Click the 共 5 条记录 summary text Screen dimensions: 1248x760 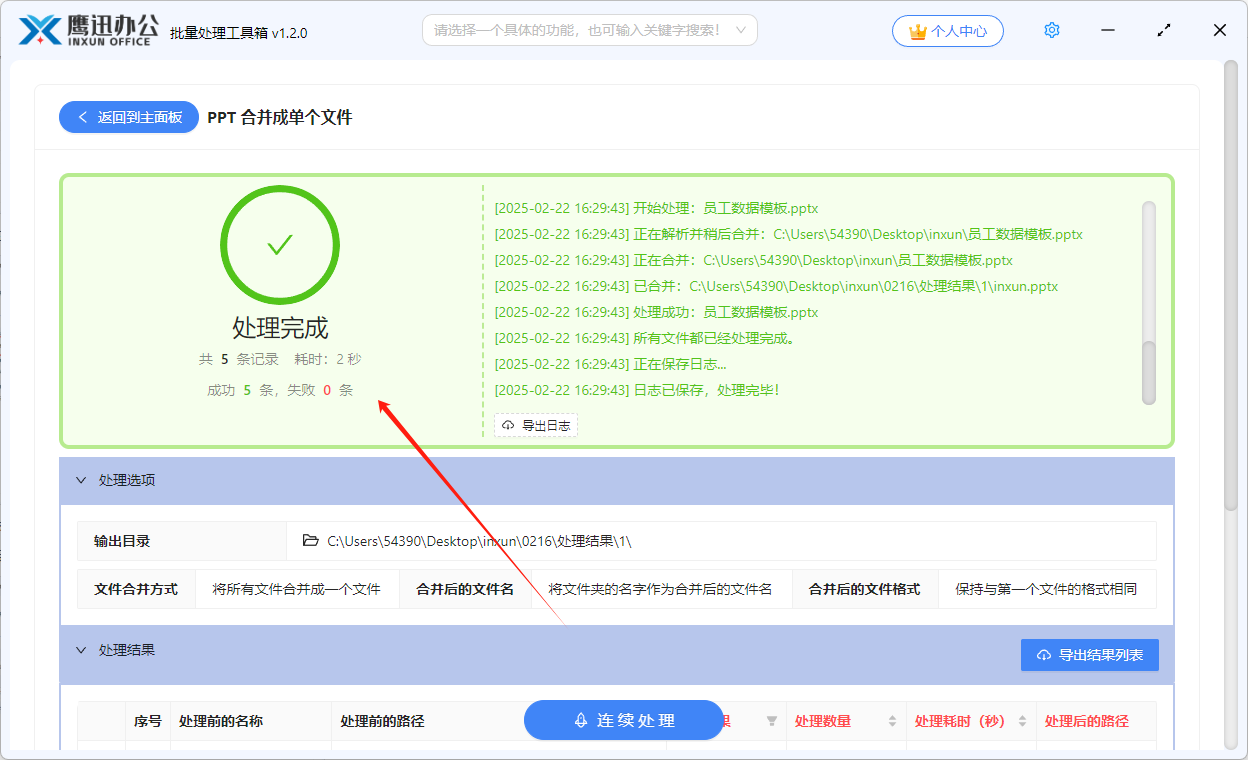coord(239,359)
